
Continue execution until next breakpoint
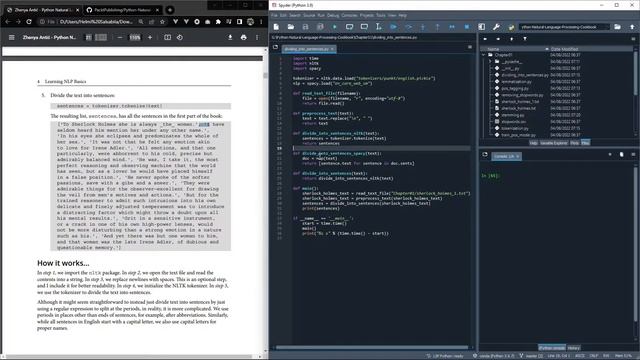click(x=452, y=27)
